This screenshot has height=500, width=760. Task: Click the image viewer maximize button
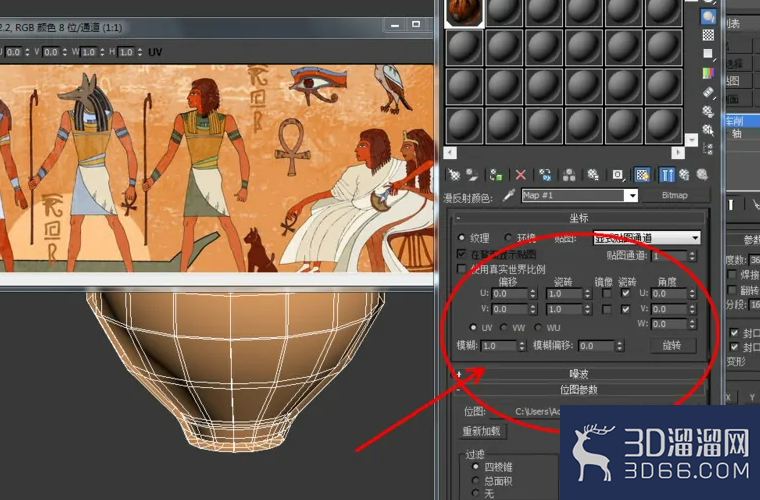pyautogui.click(x=416, y=24)
